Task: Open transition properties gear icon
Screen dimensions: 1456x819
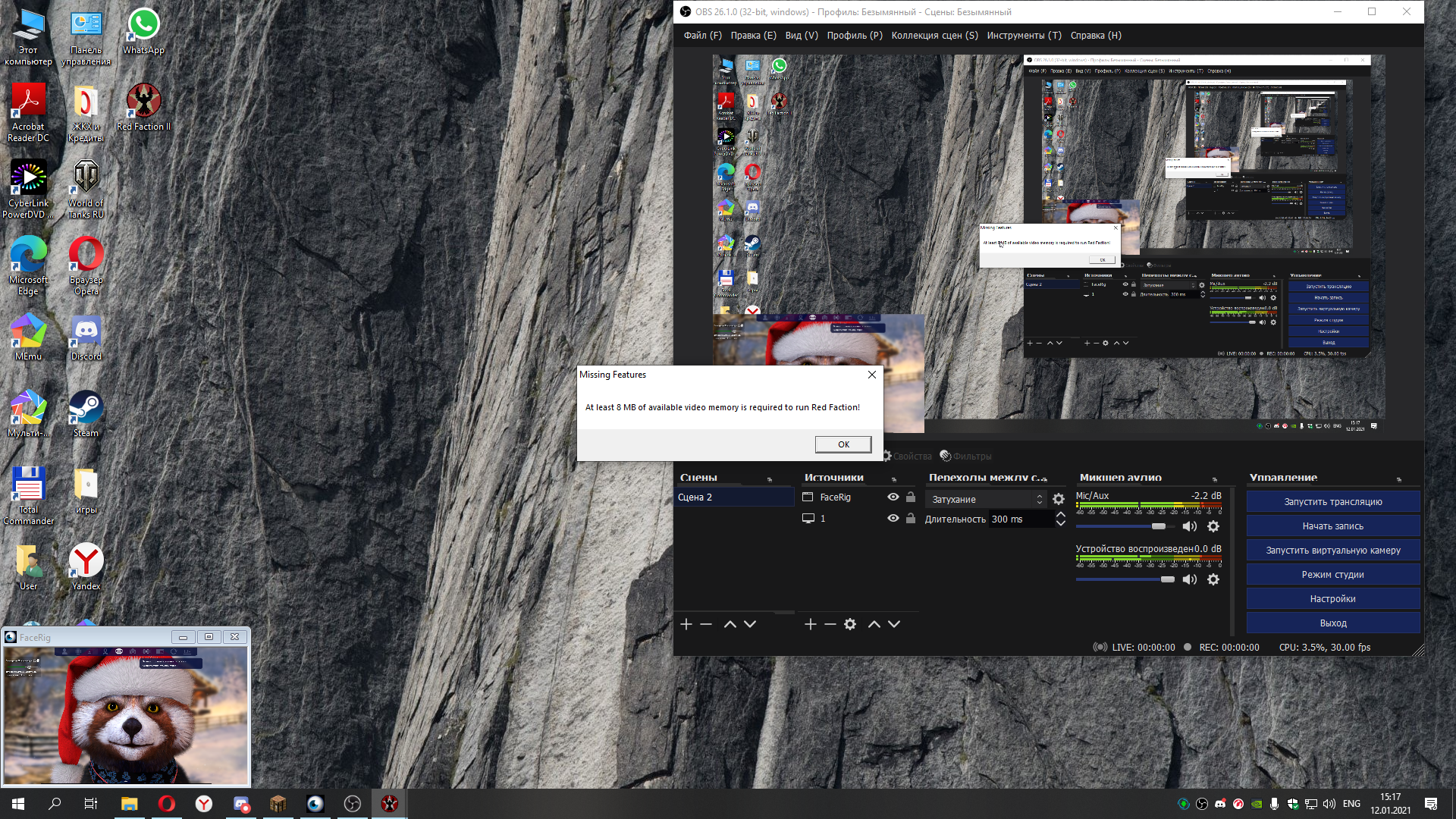Action: click(x=1059, y=499)
